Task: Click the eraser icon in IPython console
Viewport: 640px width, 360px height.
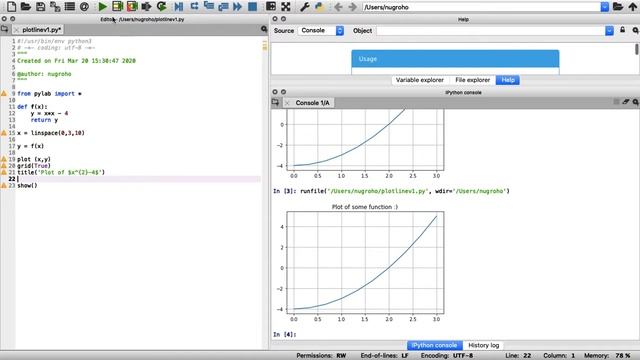Action: [x=626, y=102]
